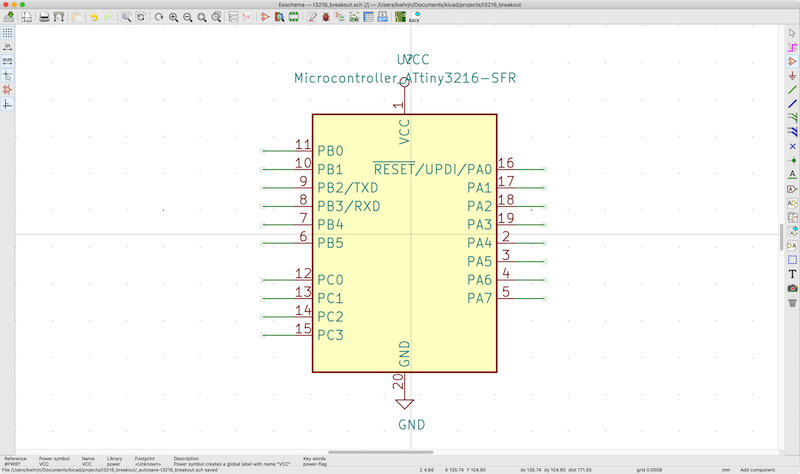Open Pcbnew board layout icon
This screenshot has height=474, width=800.
point(400,17)
